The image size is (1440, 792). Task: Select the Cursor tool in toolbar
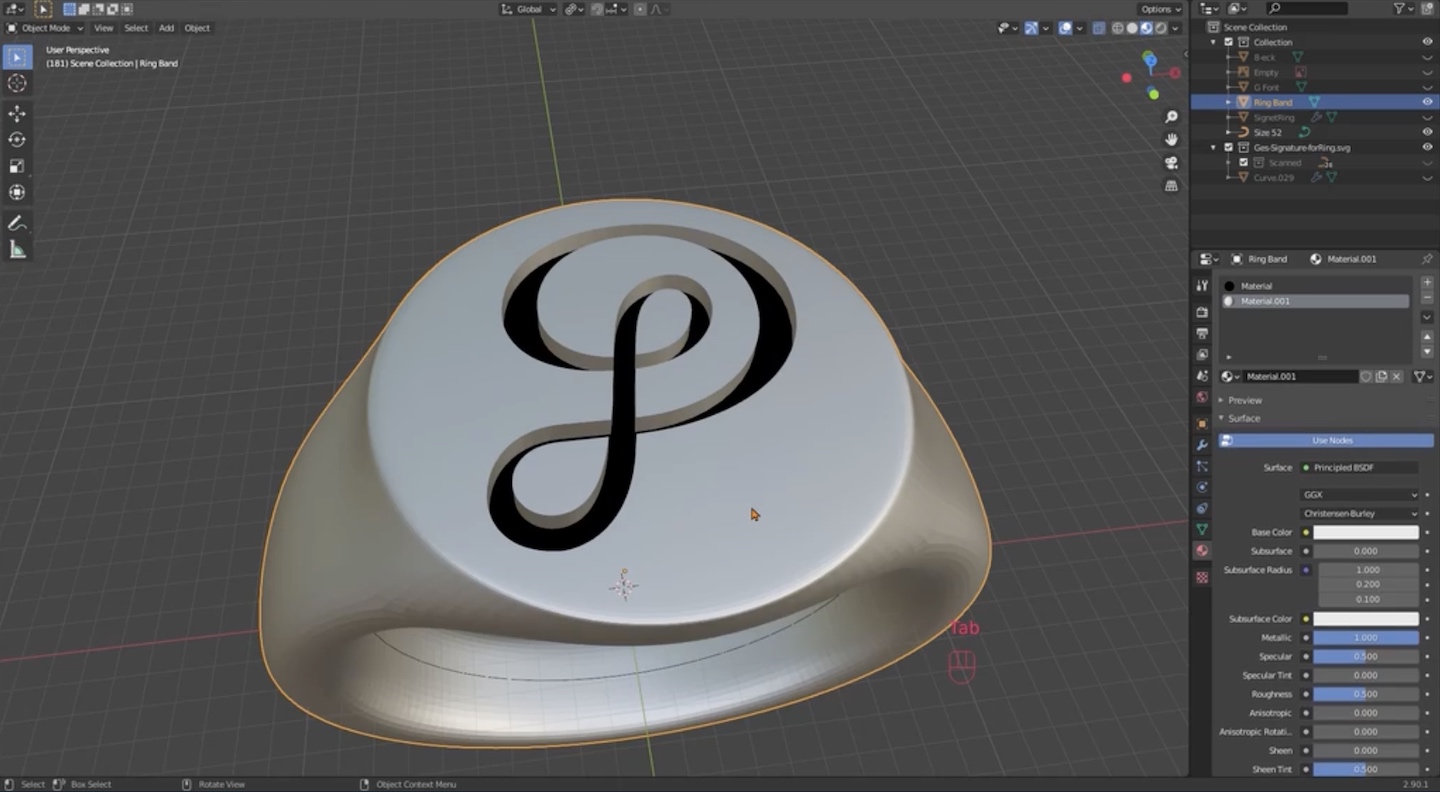tap(17, 84)
